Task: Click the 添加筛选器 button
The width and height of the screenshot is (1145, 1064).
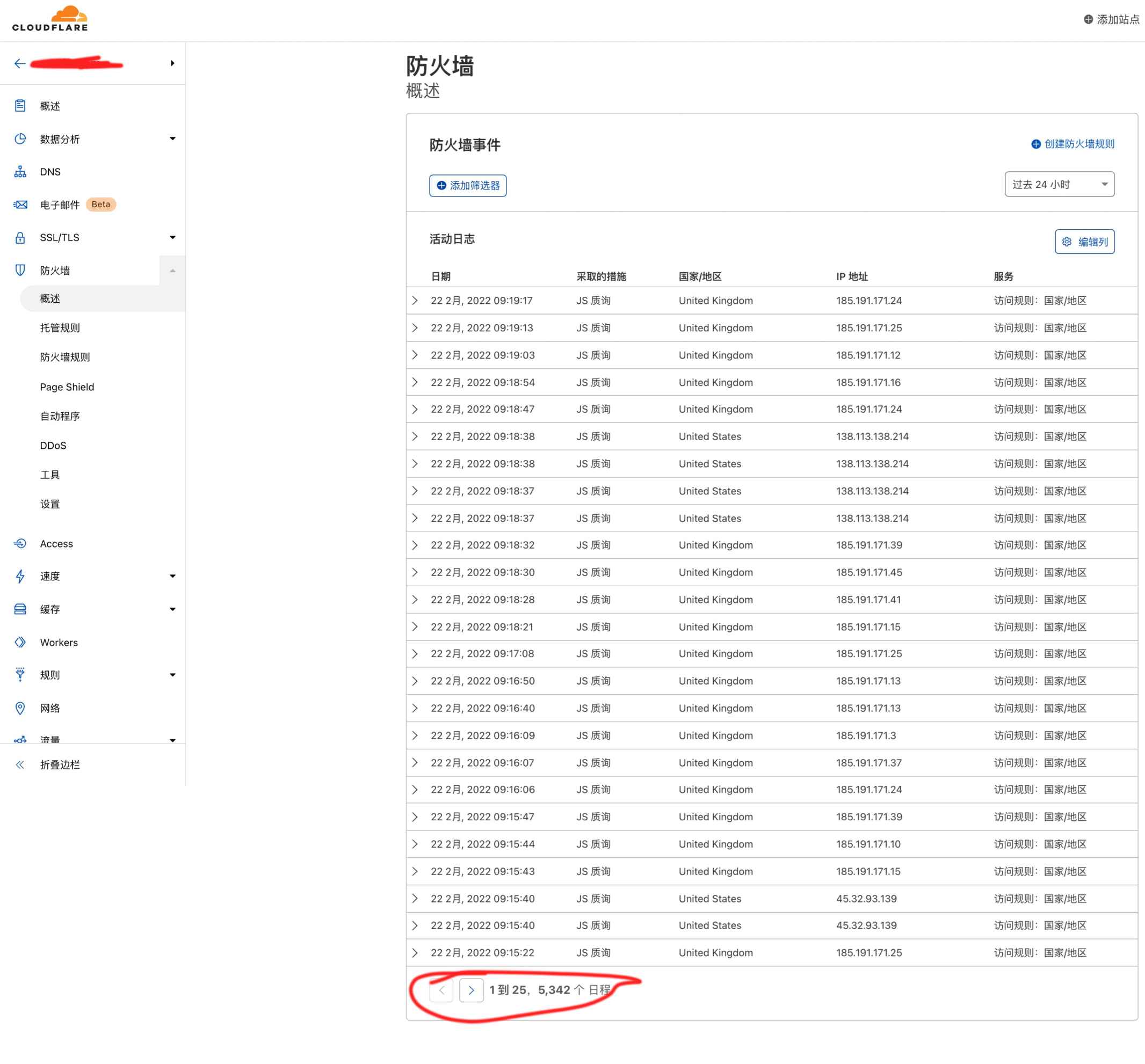Action: coord(468,185)
